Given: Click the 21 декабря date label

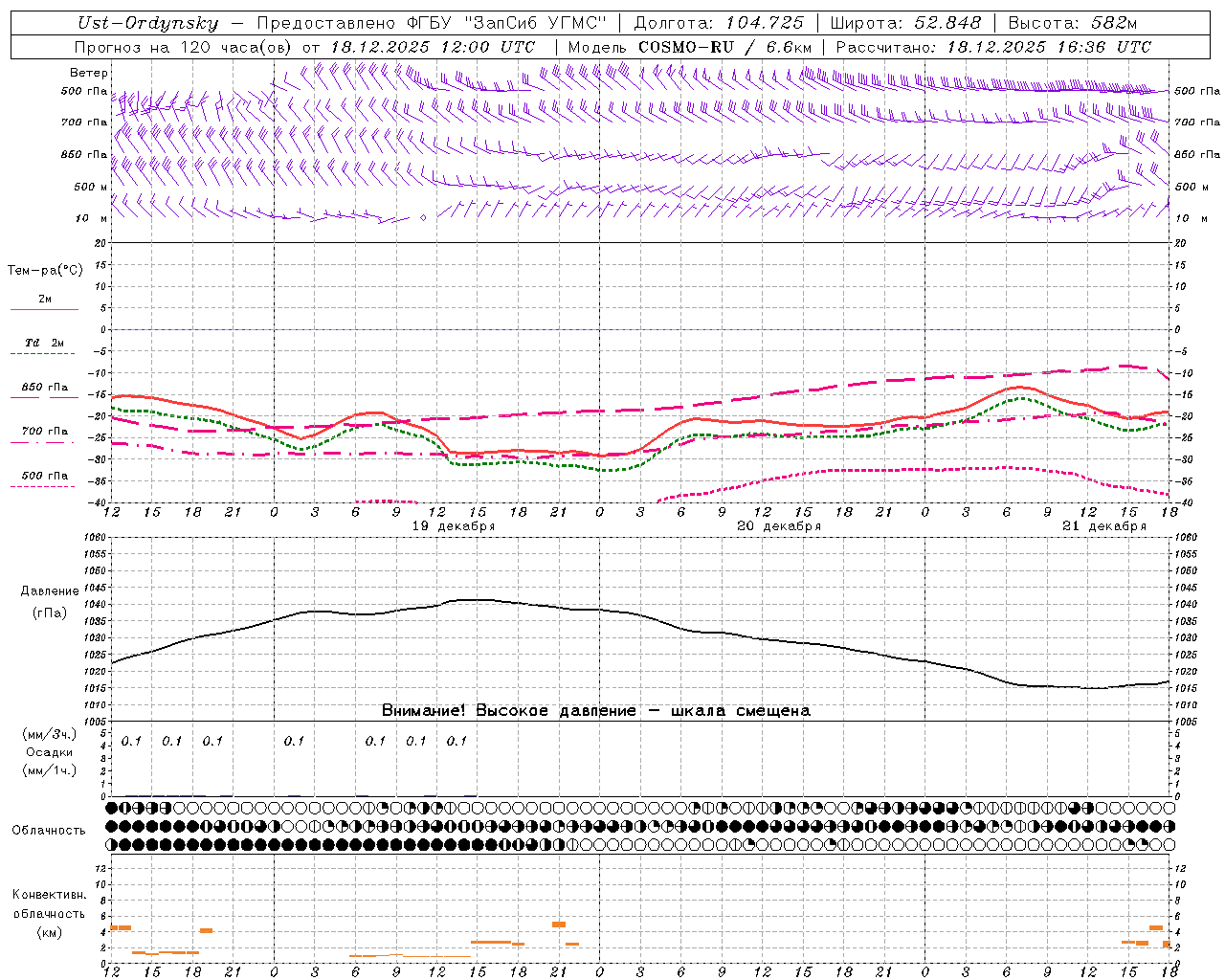Looking at the screenshot, I should [1104, 526].
